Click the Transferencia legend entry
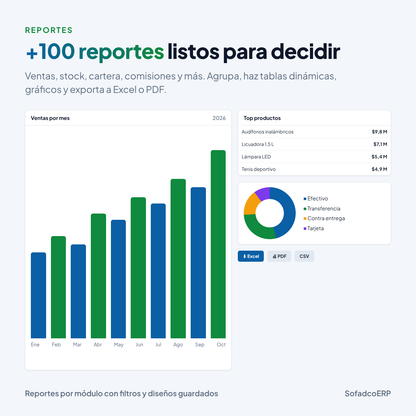 322,208
